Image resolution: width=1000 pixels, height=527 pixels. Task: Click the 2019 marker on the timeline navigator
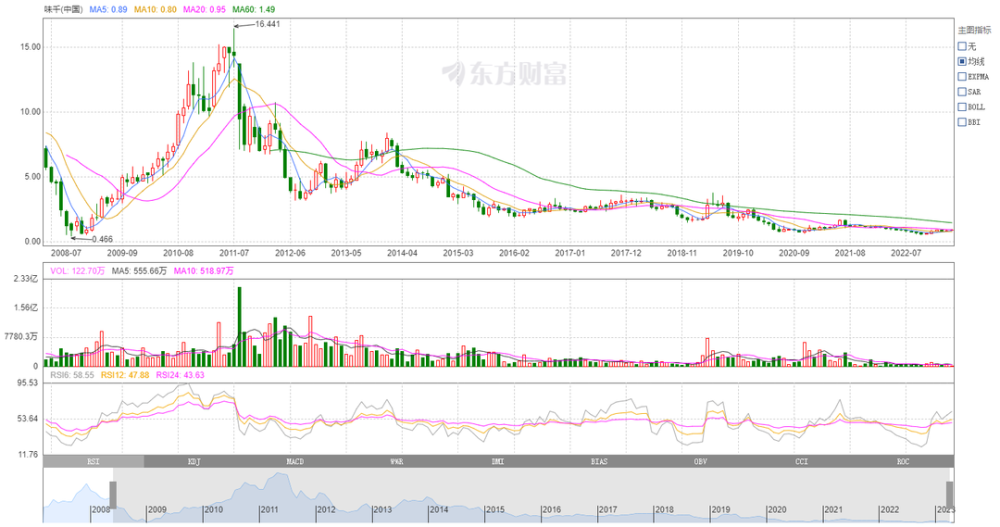(721, 510)
